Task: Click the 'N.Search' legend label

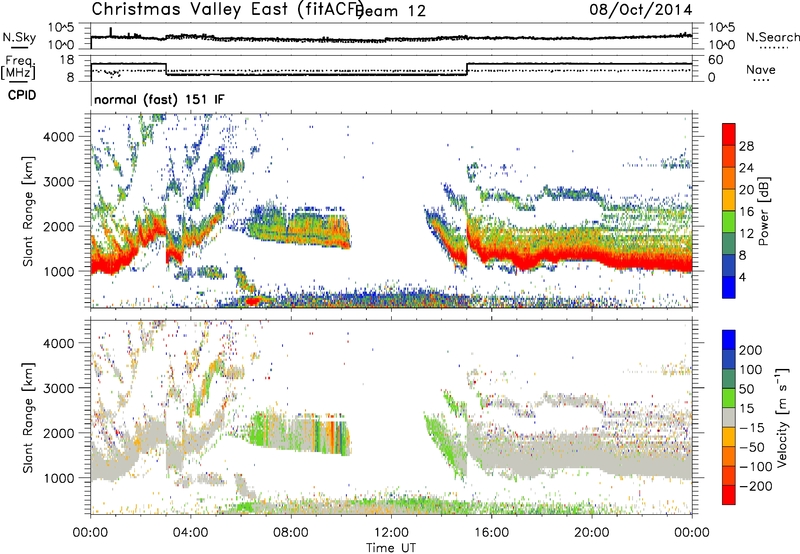Action: click(x=772, y=37)
